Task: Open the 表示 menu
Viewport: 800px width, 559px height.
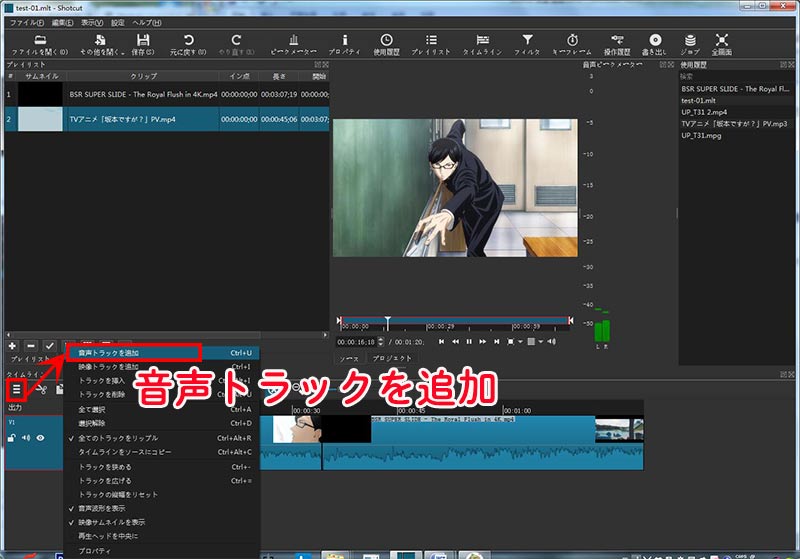Action: (92, 22)
